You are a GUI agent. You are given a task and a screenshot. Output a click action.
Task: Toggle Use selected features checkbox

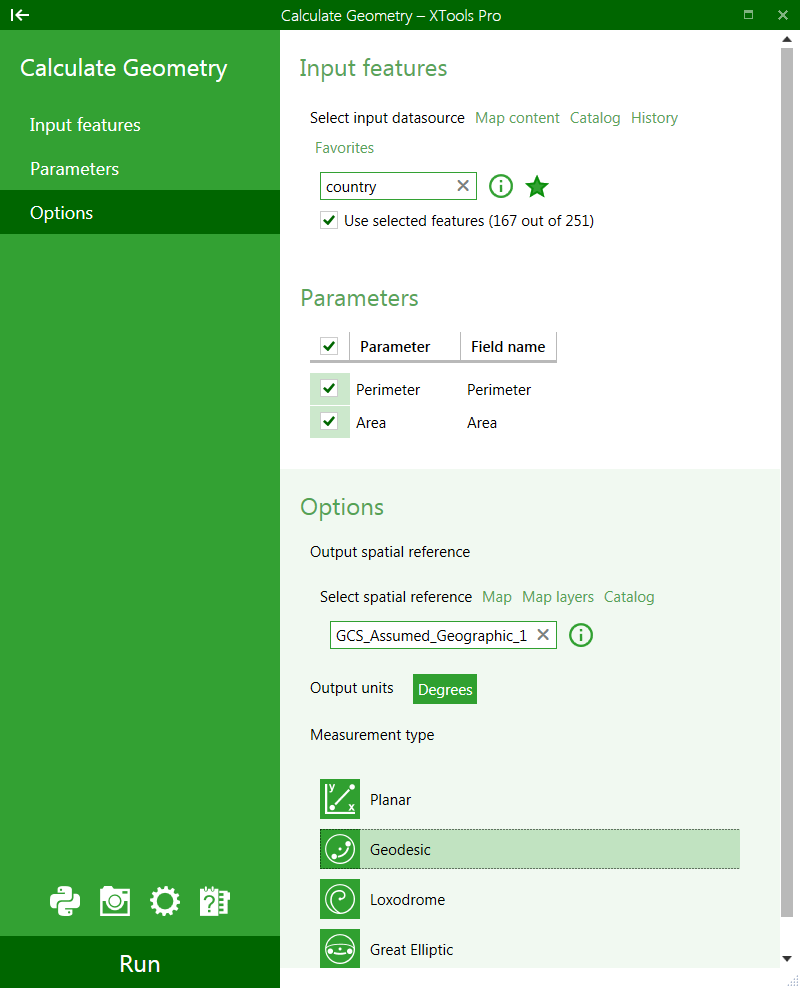(329, 221)
